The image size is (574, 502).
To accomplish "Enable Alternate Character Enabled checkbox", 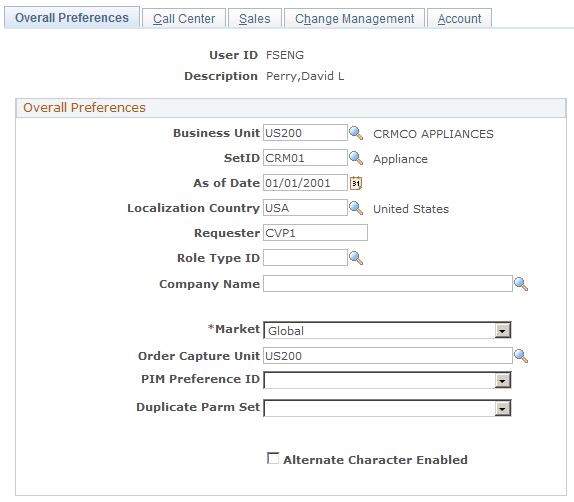I will tap(273, 458).
